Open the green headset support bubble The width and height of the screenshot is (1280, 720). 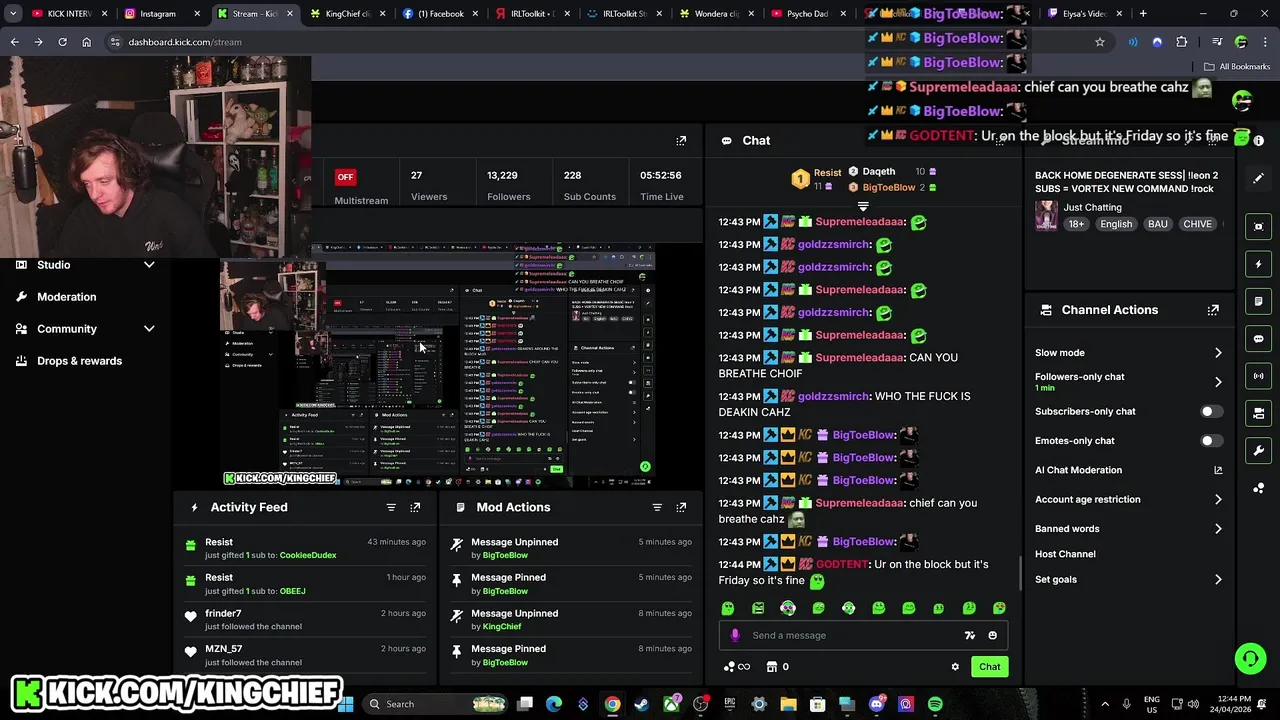tap(1250, 658)
